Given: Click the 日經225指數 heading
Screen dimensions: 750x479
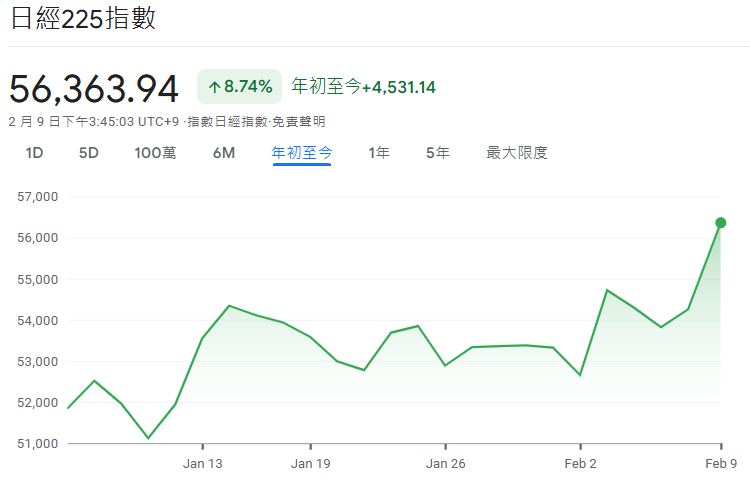Looking at the screenshot, I should [83, 20].
